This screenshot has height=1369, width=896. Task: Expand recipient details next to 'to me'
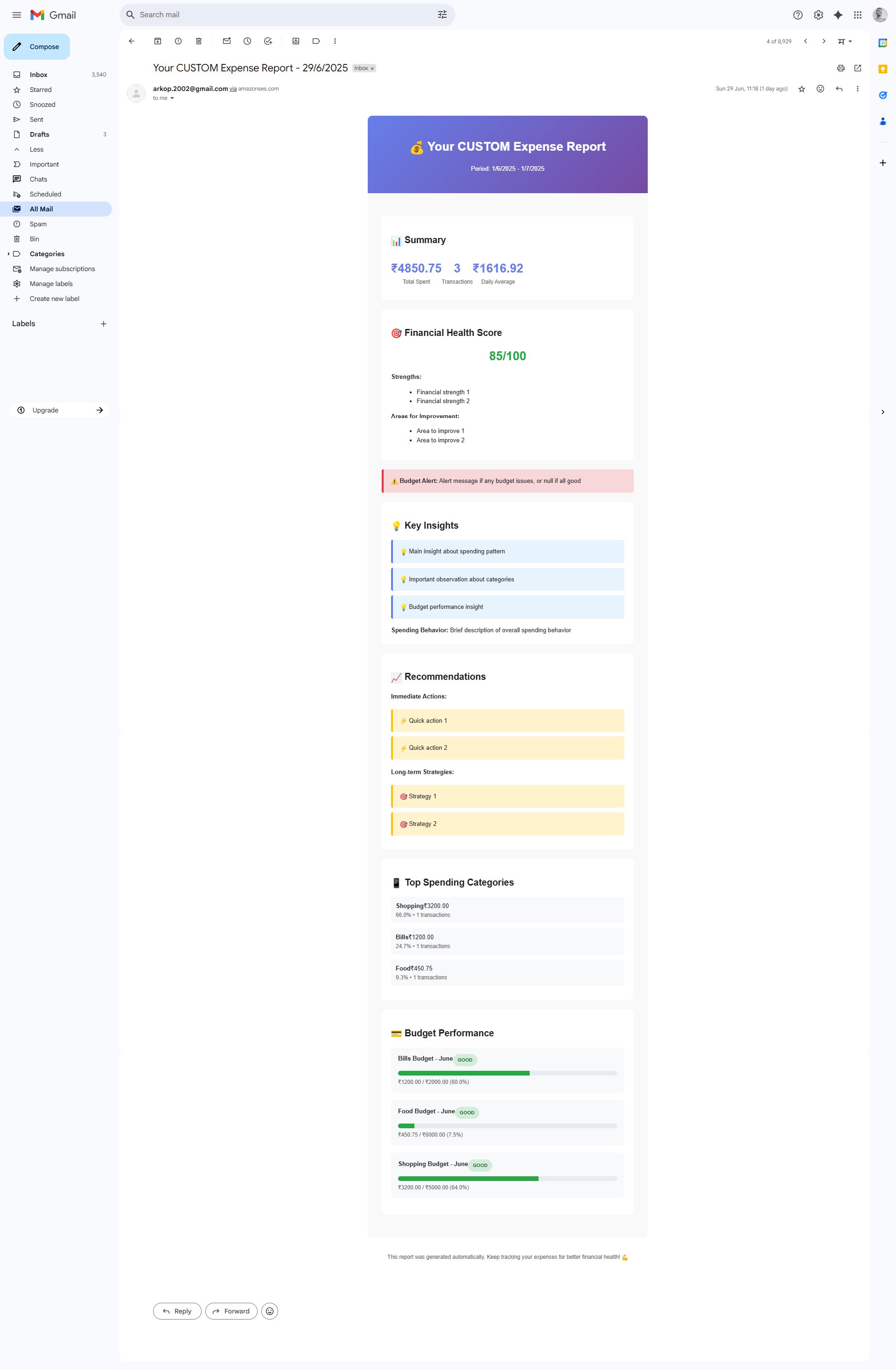pos(172,98)
